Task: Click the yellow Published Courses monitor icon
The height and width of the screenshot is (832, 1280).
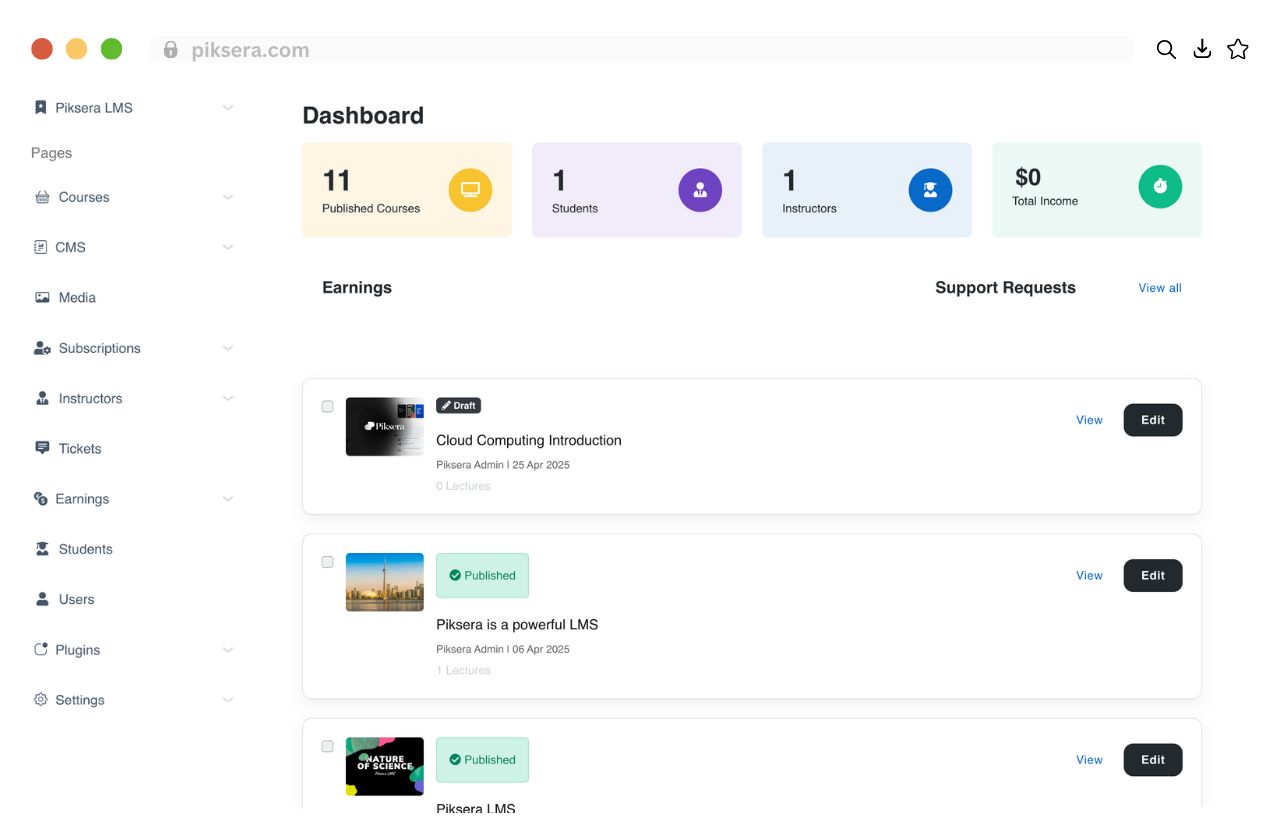Action: [x=470, y=190]
